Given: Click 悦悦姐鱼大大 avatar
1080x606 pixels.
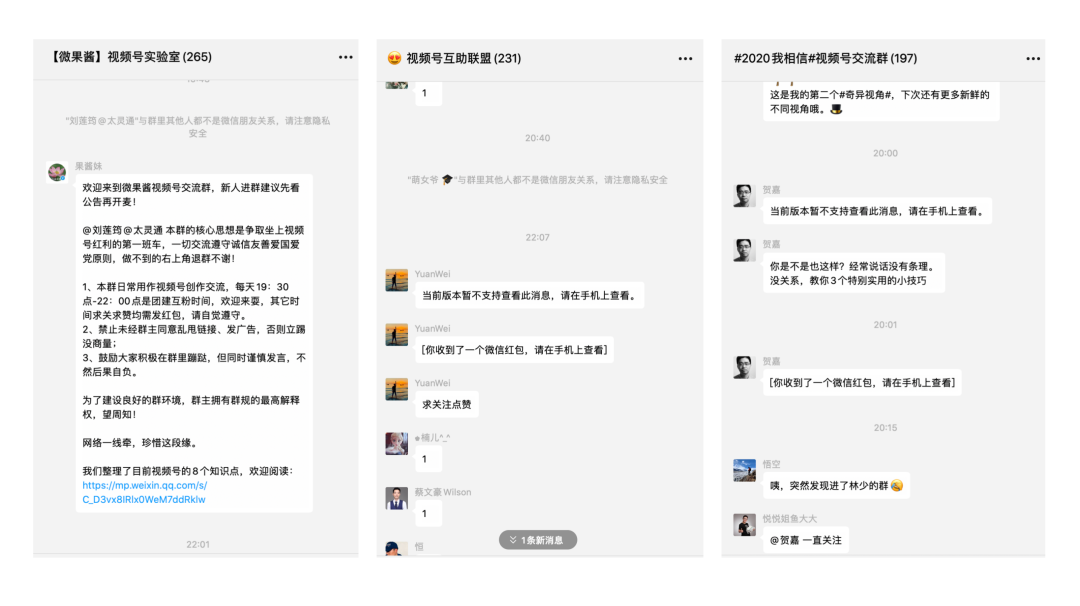Looking at the screenshot, I should click(x=745, y=525).
